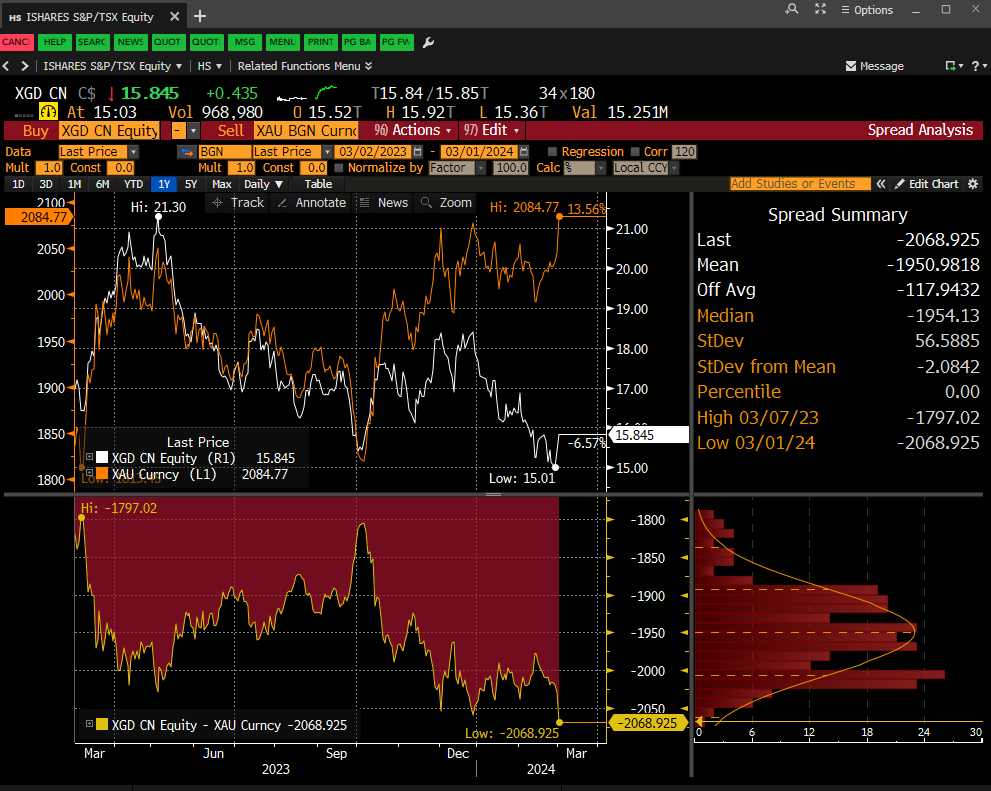Click the start date field 03/02/2023

373,152
